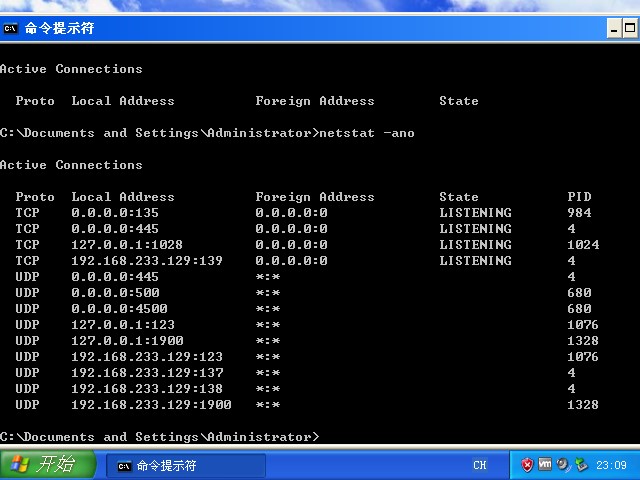640x480 pixels.
Task: Click the 23:09 system clock
Action: coord(611,466)
